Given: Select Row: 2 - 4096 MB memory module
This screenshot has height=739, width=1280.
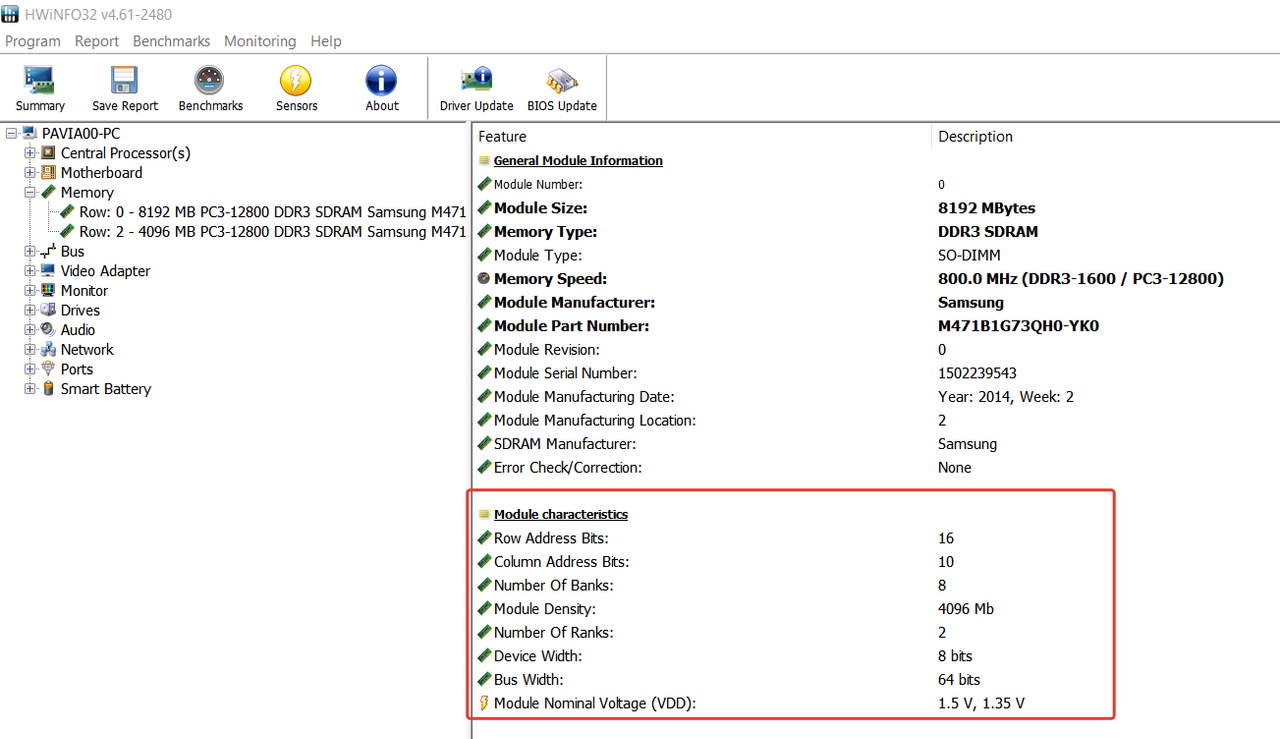Looking at the screenshot, I should click(273, 232).
